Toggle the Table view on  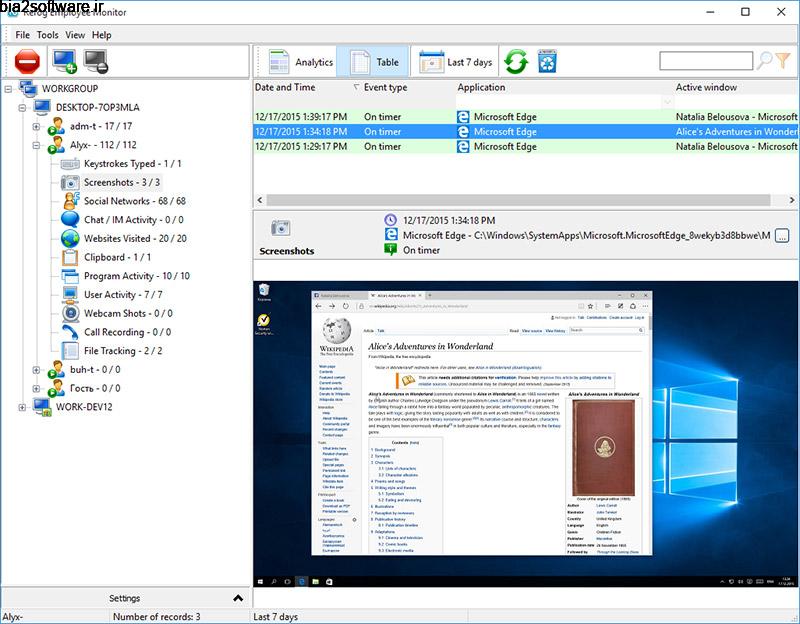(x=377, y=61)
